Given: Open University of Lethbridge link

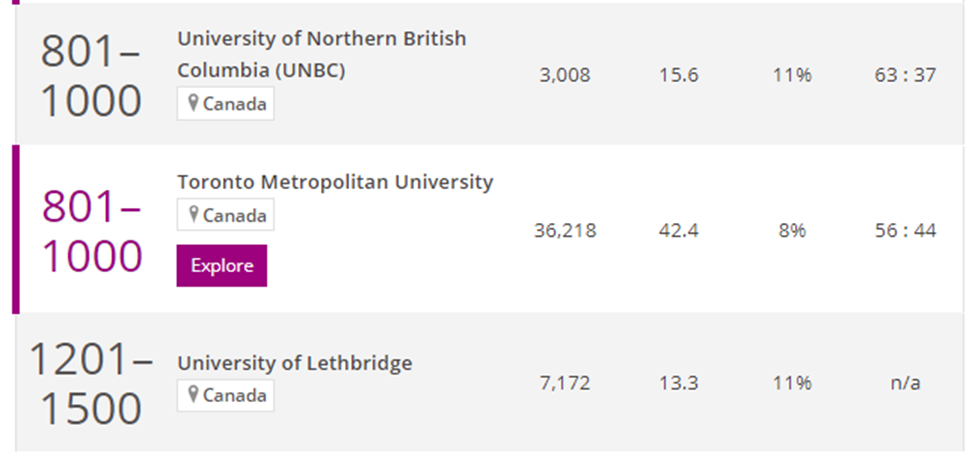Looking at the screenshot, I should coord(294,363).
